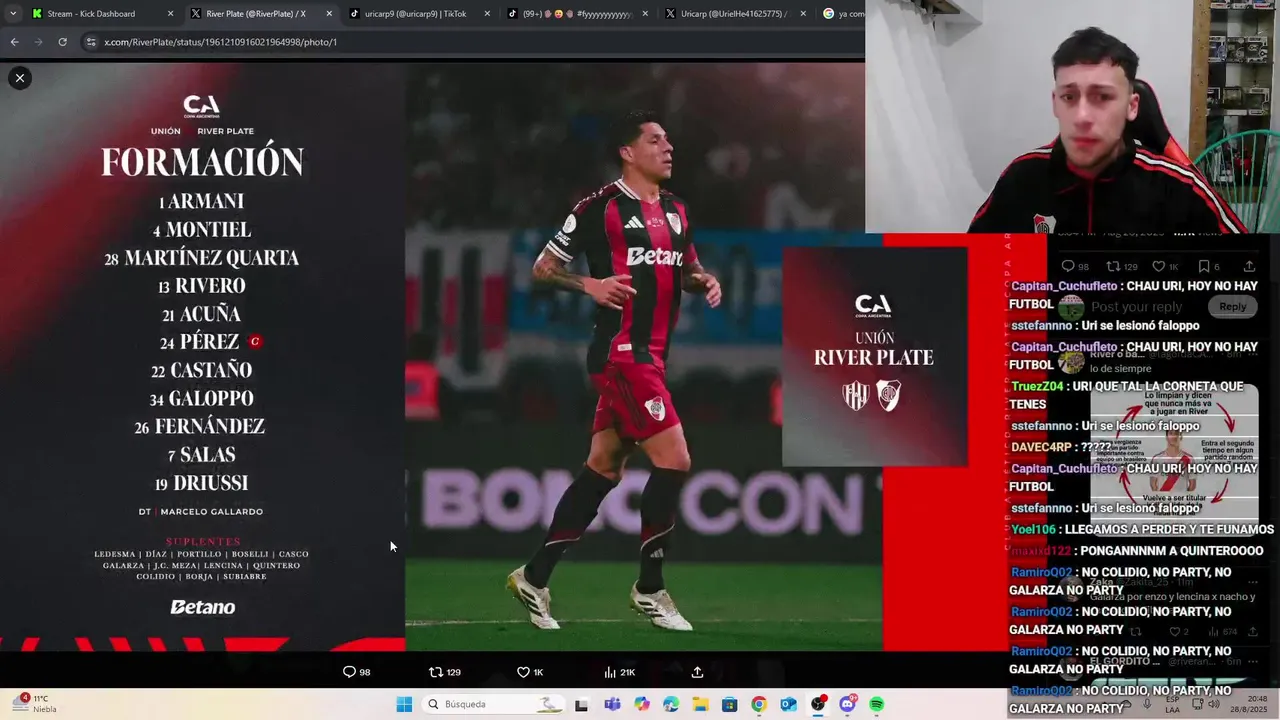Open the Windows Start menu
The height and width of the screenshot is (720, 1280).
click(x=404, y=704)
